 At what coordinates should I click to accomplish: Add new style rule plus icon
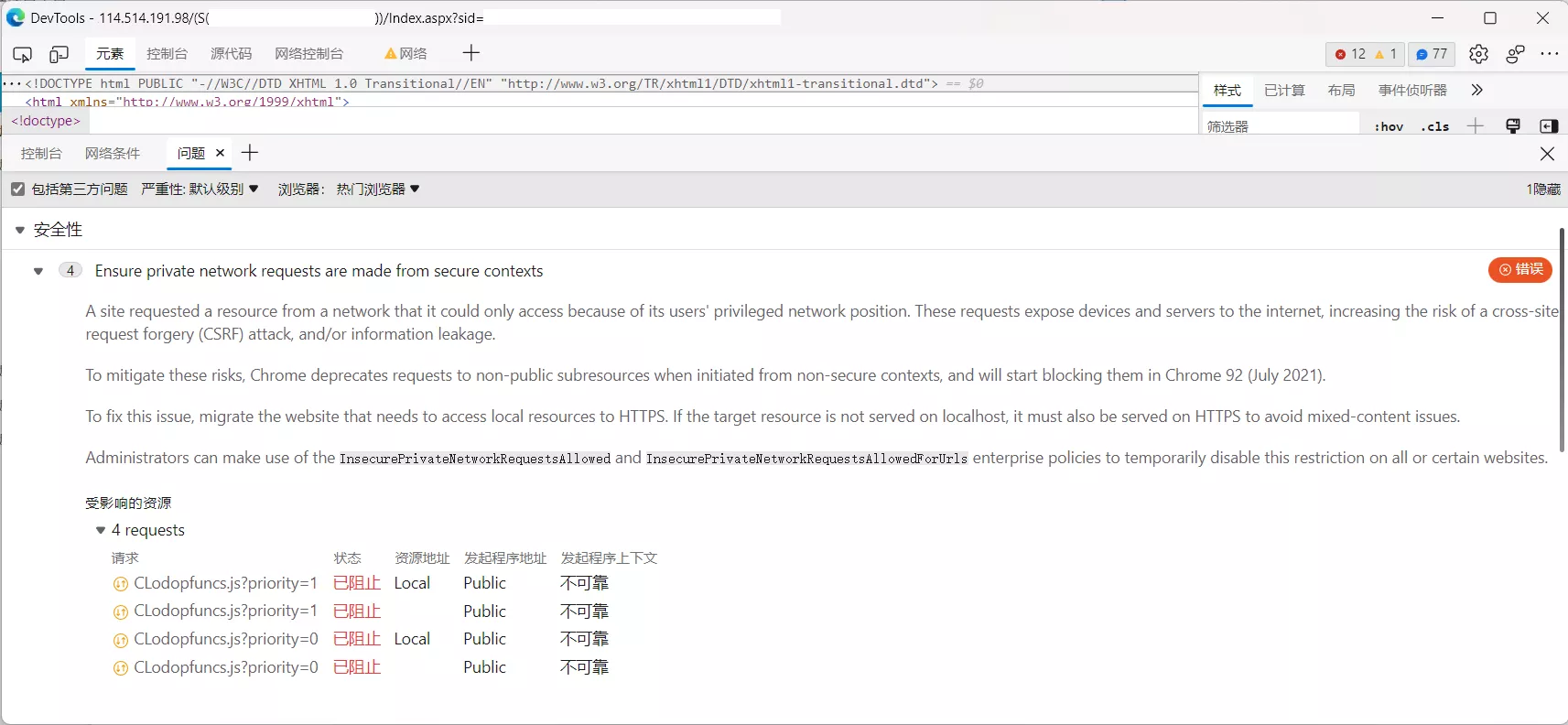tap(1475, 125)
